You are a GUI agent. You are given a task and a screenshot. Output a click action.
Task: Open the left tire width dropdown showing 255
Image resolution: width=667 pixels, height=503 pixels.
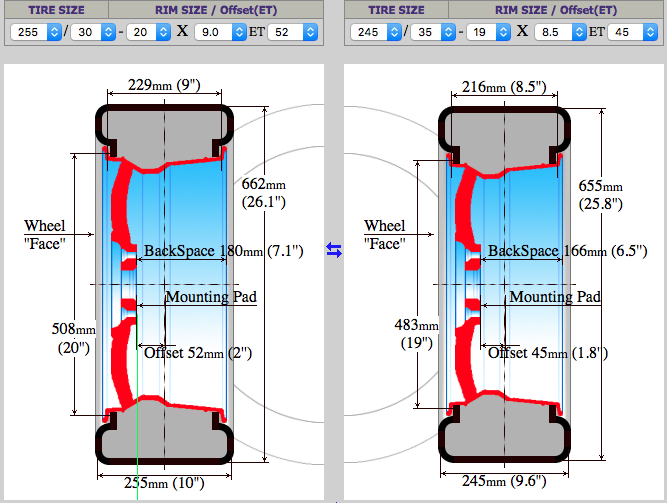pos(33,32)
